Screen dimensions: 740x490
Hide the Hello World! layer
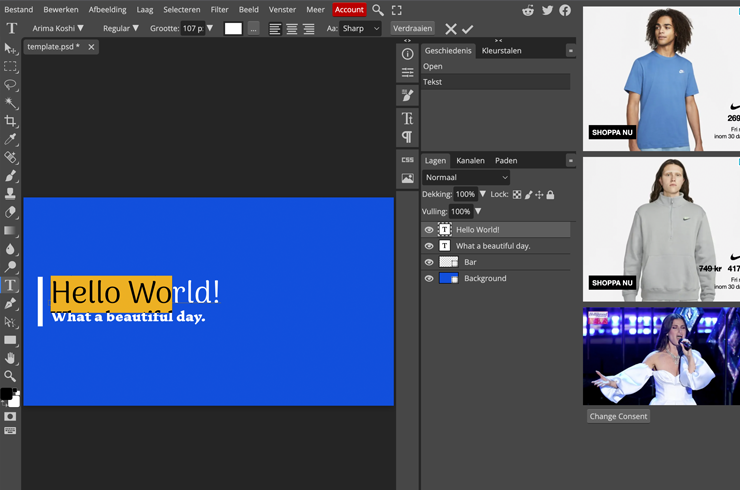[429, 230]
